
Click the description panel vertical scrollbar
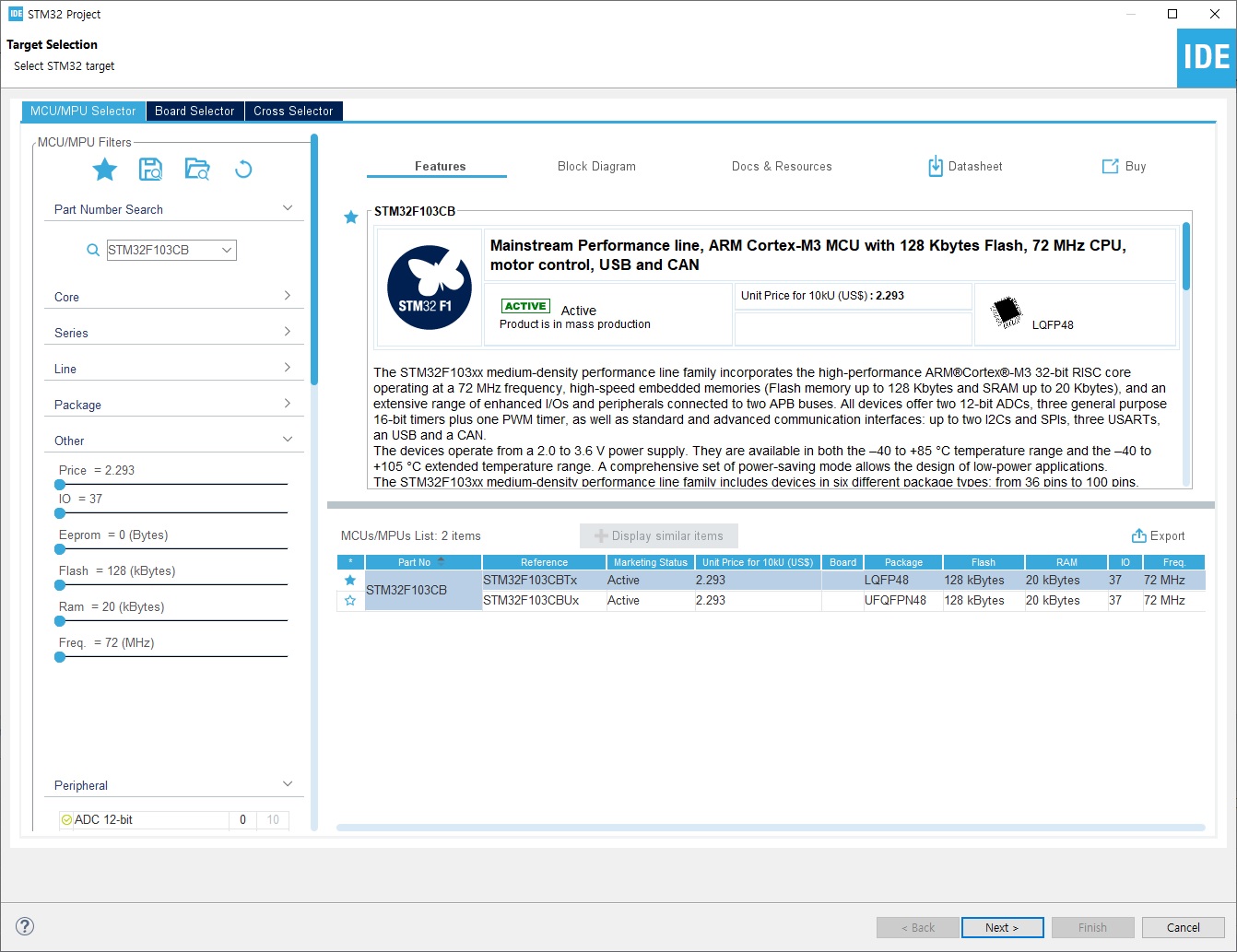click(1186, 256)
